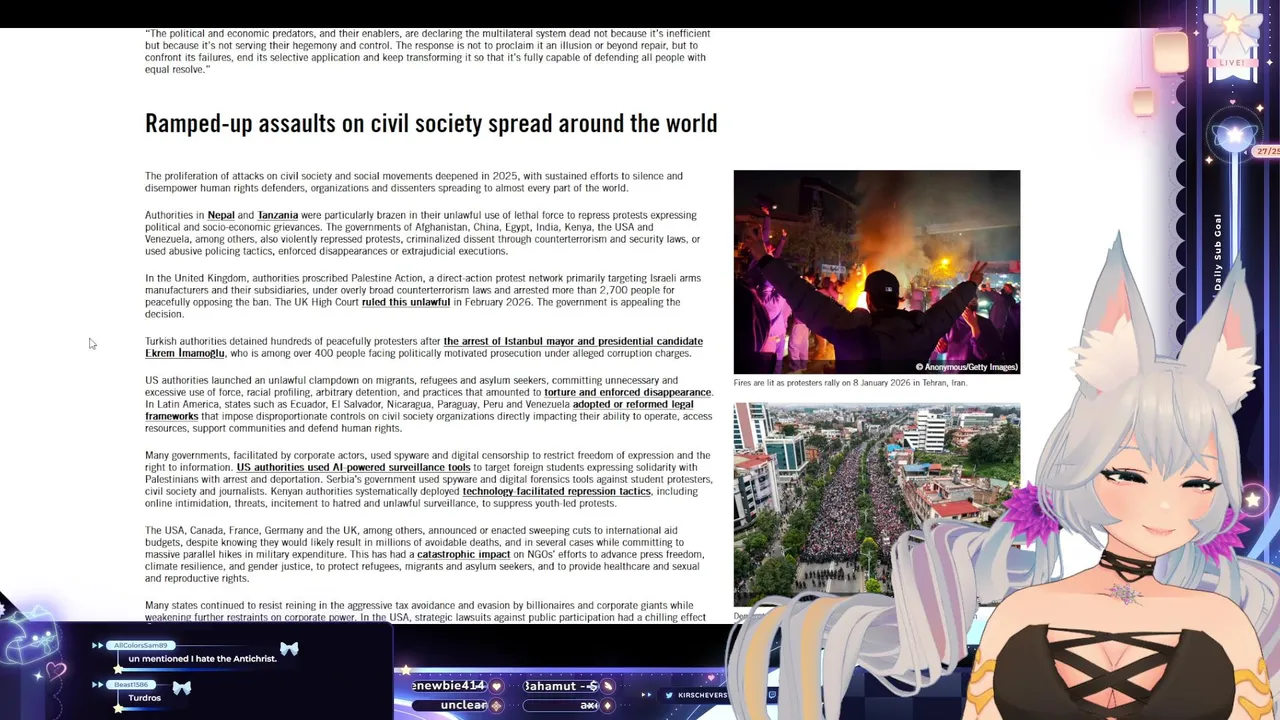Click the 'Turdros' chat message

pos(144,698)
